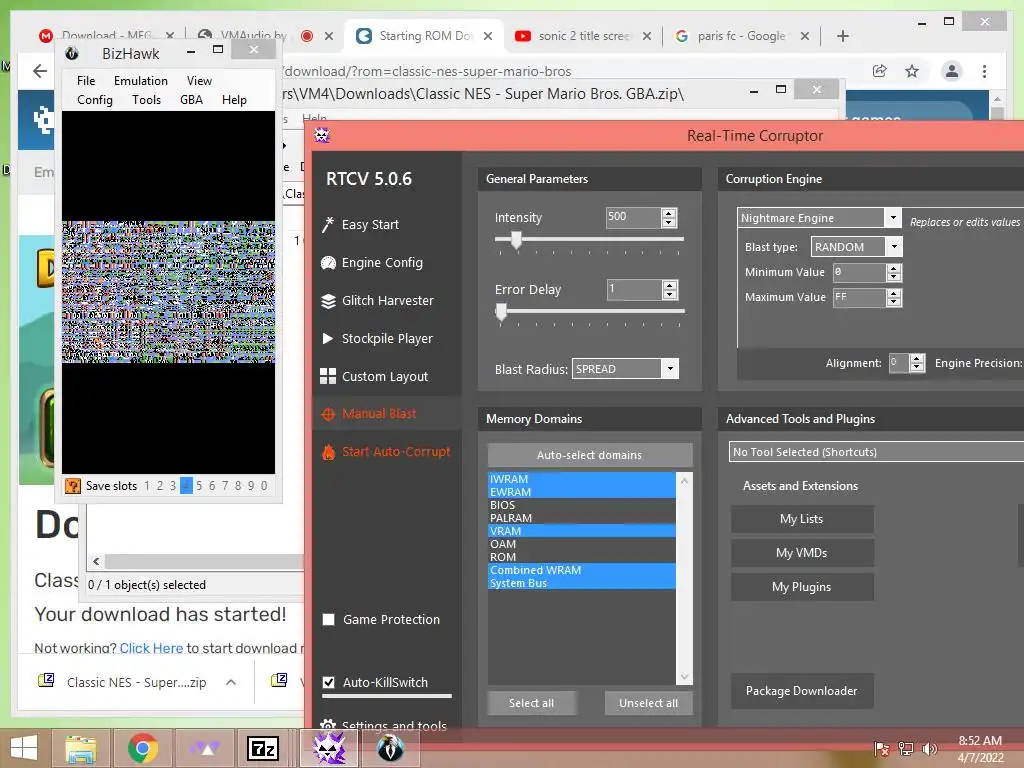The width and height of the screenshot is (1024, 768).
Task: Click BizHawk save slots question icon
Action: pos(72,485)
